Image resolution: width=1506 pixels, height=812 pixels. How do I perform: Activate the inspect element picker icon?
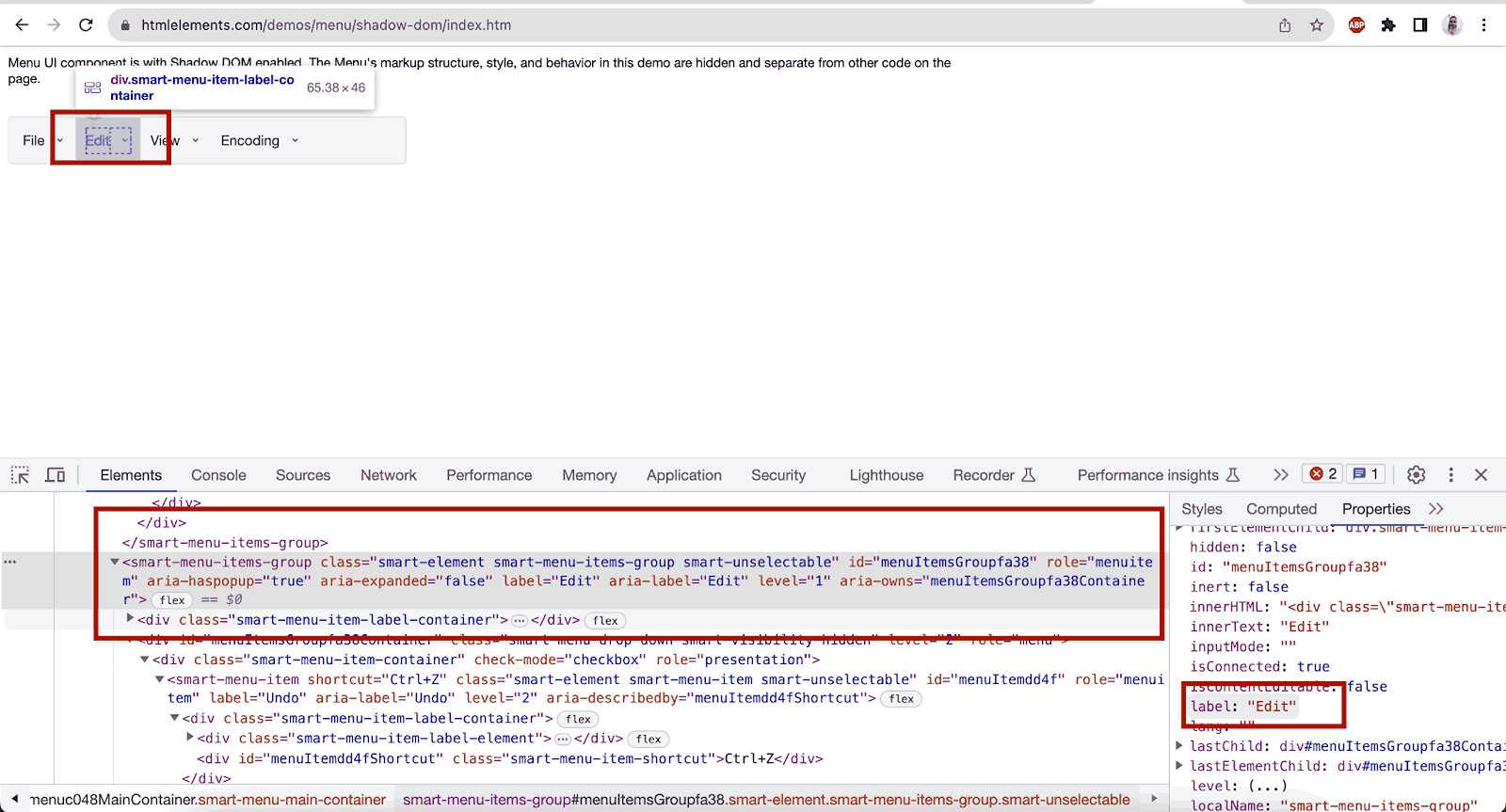[x=20, y=475]
